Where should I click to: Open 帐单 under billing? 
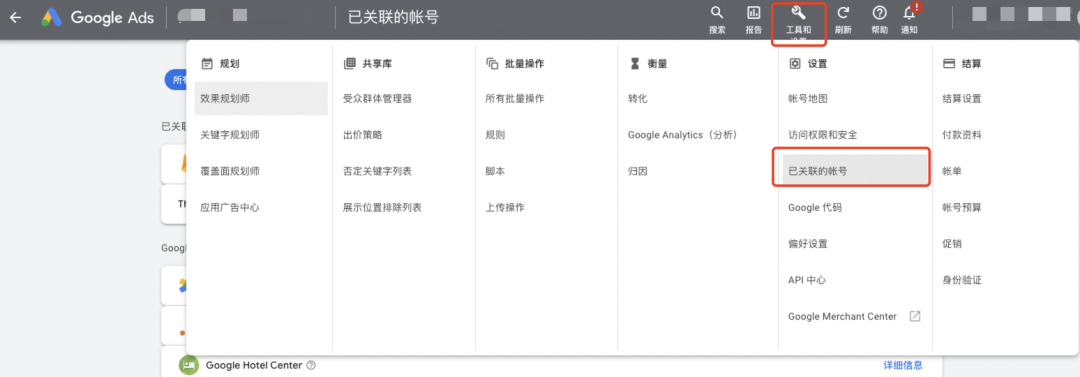952,171
